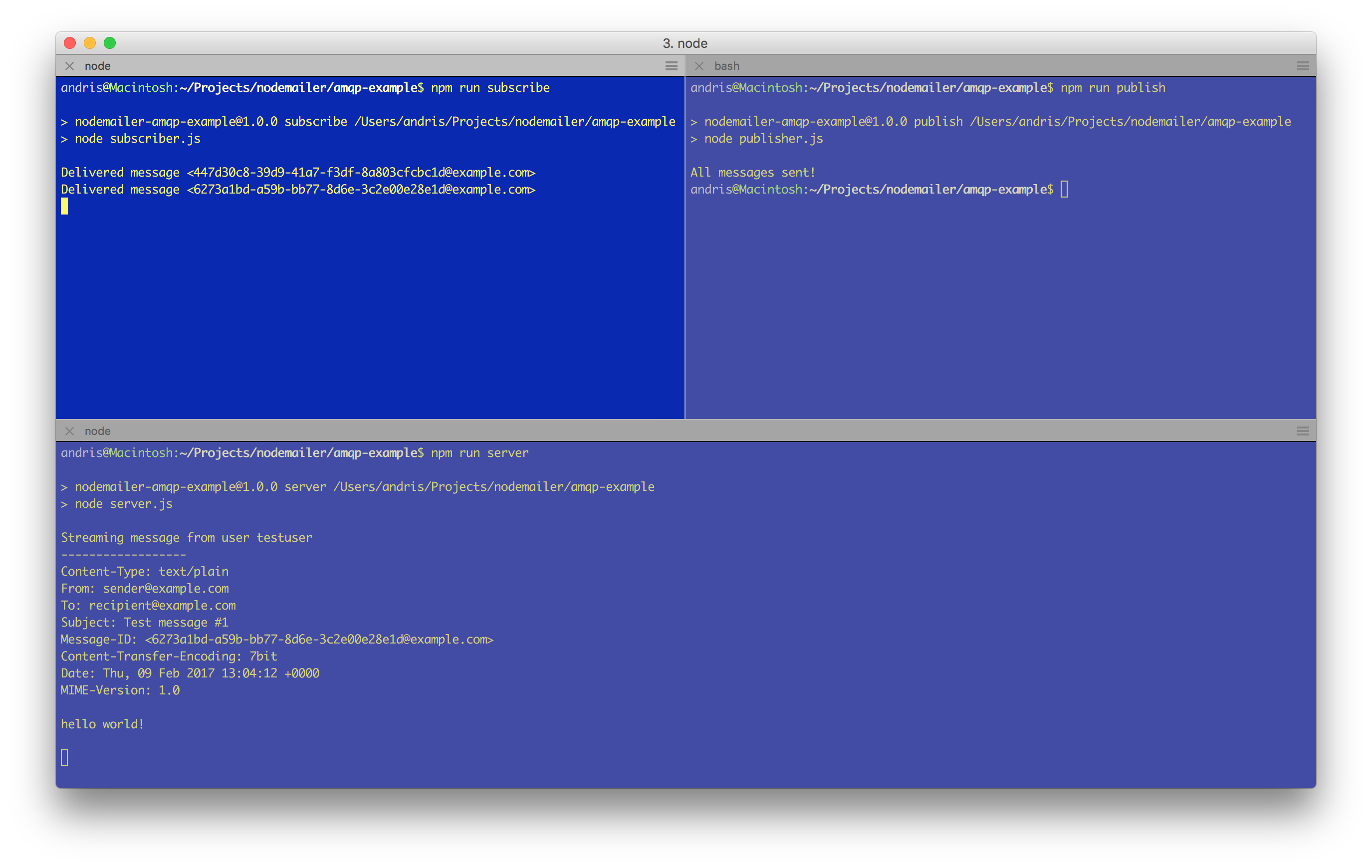
Task: Open the server pane's hamburger menu
Action: click(1303, 431)
